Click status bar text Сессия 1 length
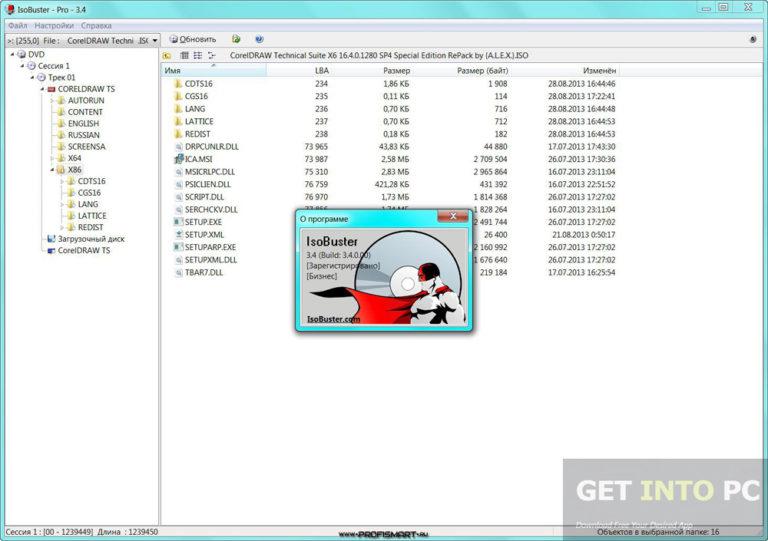 pyautogui.click(x=81, y=532)
